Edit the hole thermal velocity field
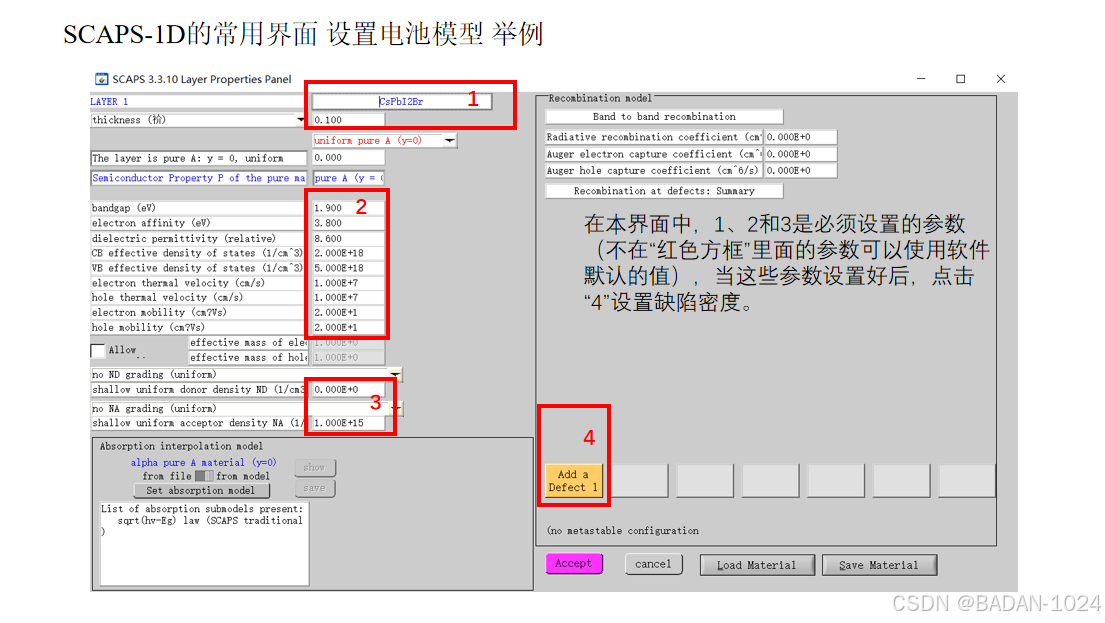Viewport: 1105px width, 623px height. point(348,297)
